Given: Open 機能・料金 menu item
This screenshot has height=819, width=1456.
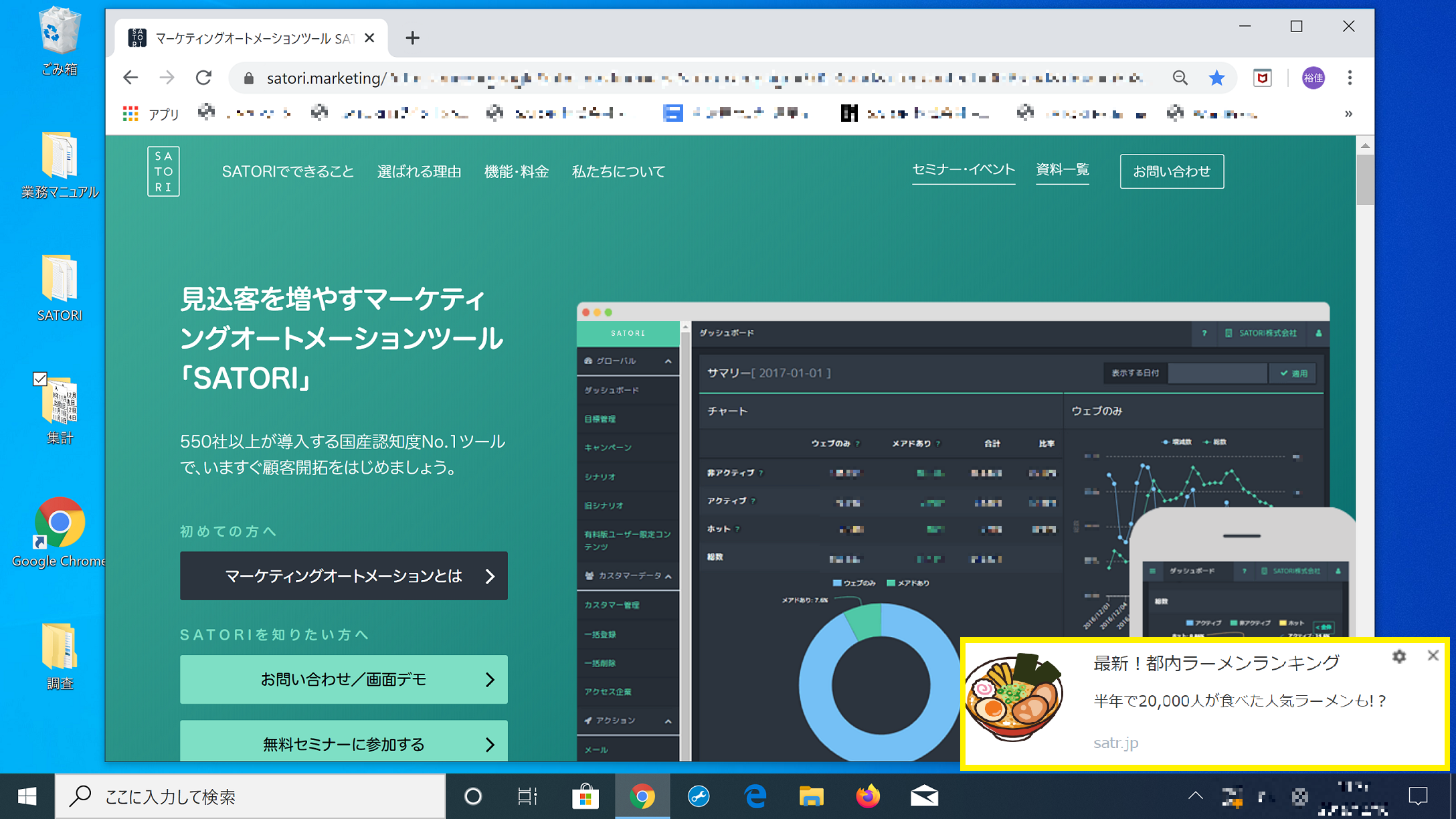Looking at the screenshot, I should coord(516,172).
